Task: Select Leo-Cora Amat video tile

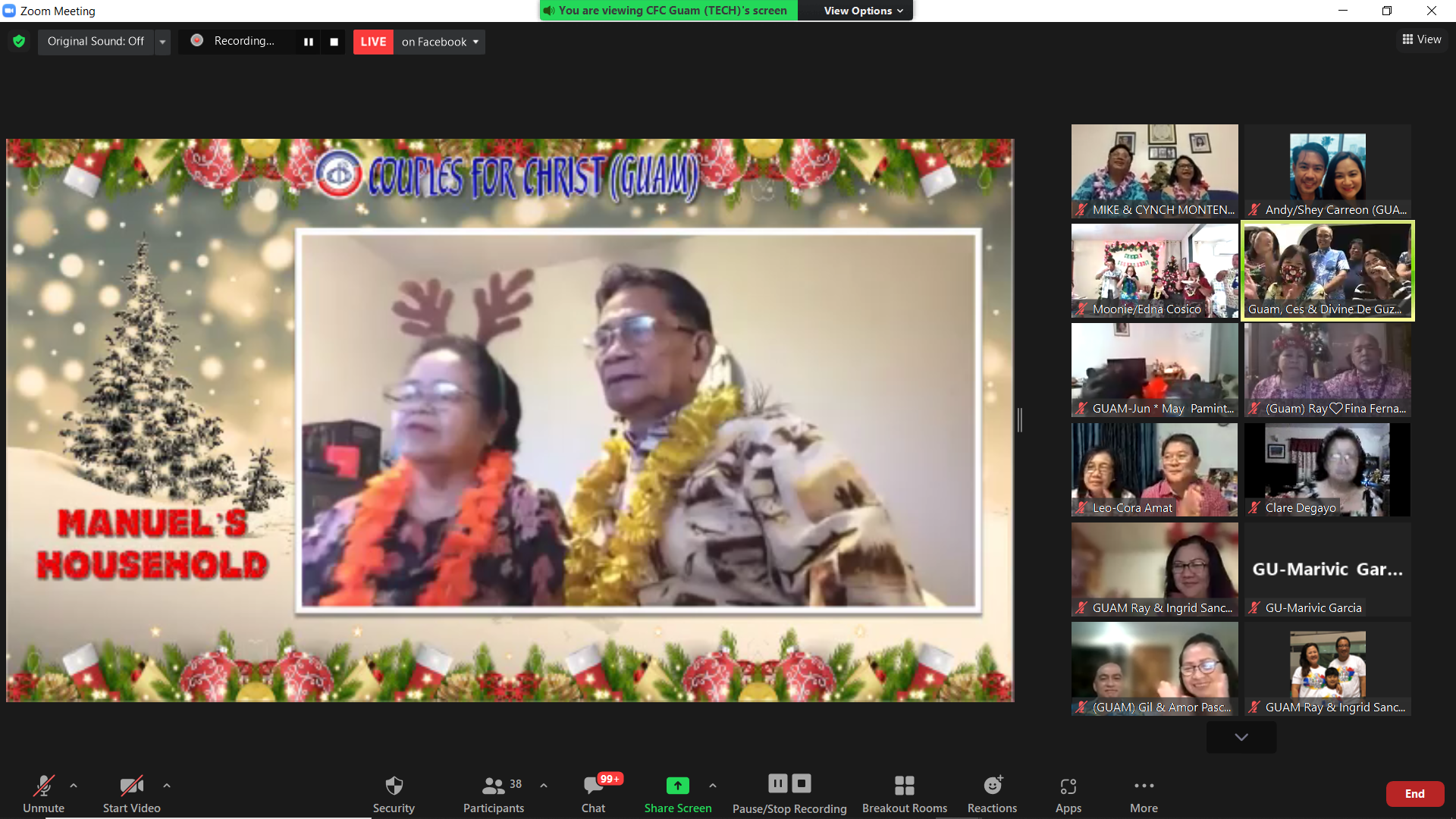Action: pos(1154,469)
